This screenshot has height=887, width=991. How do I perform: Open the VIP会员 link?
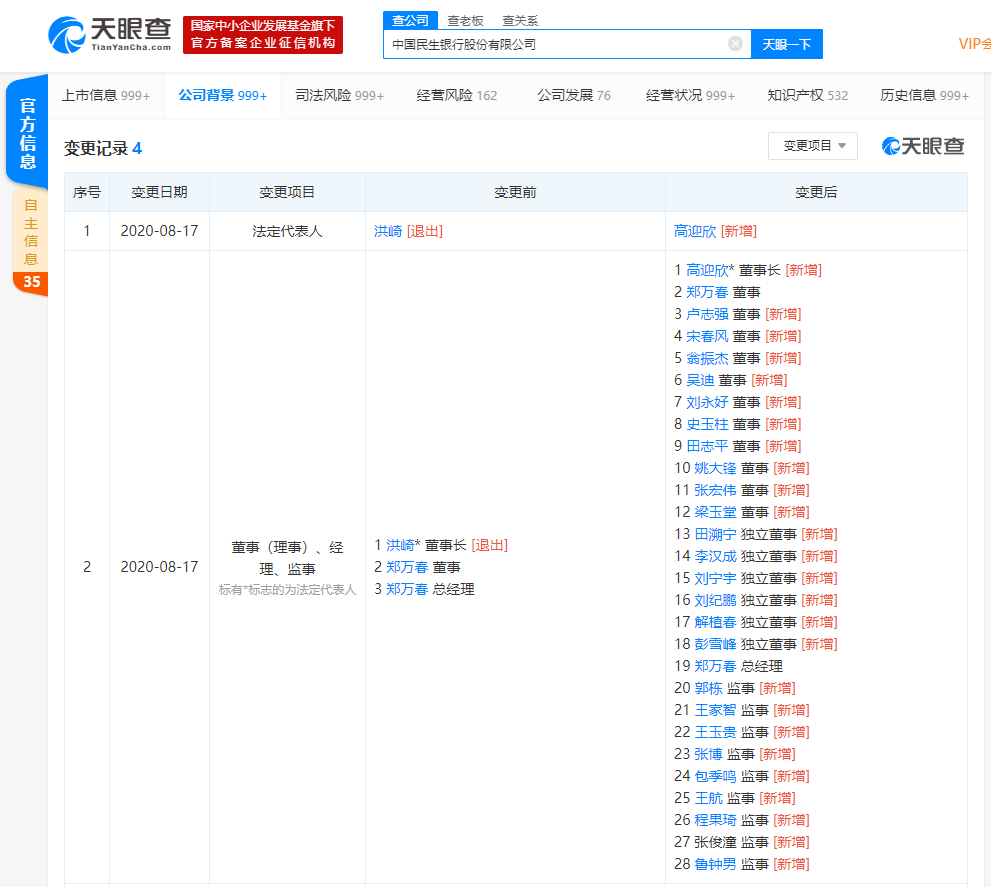tap(974, 44)
